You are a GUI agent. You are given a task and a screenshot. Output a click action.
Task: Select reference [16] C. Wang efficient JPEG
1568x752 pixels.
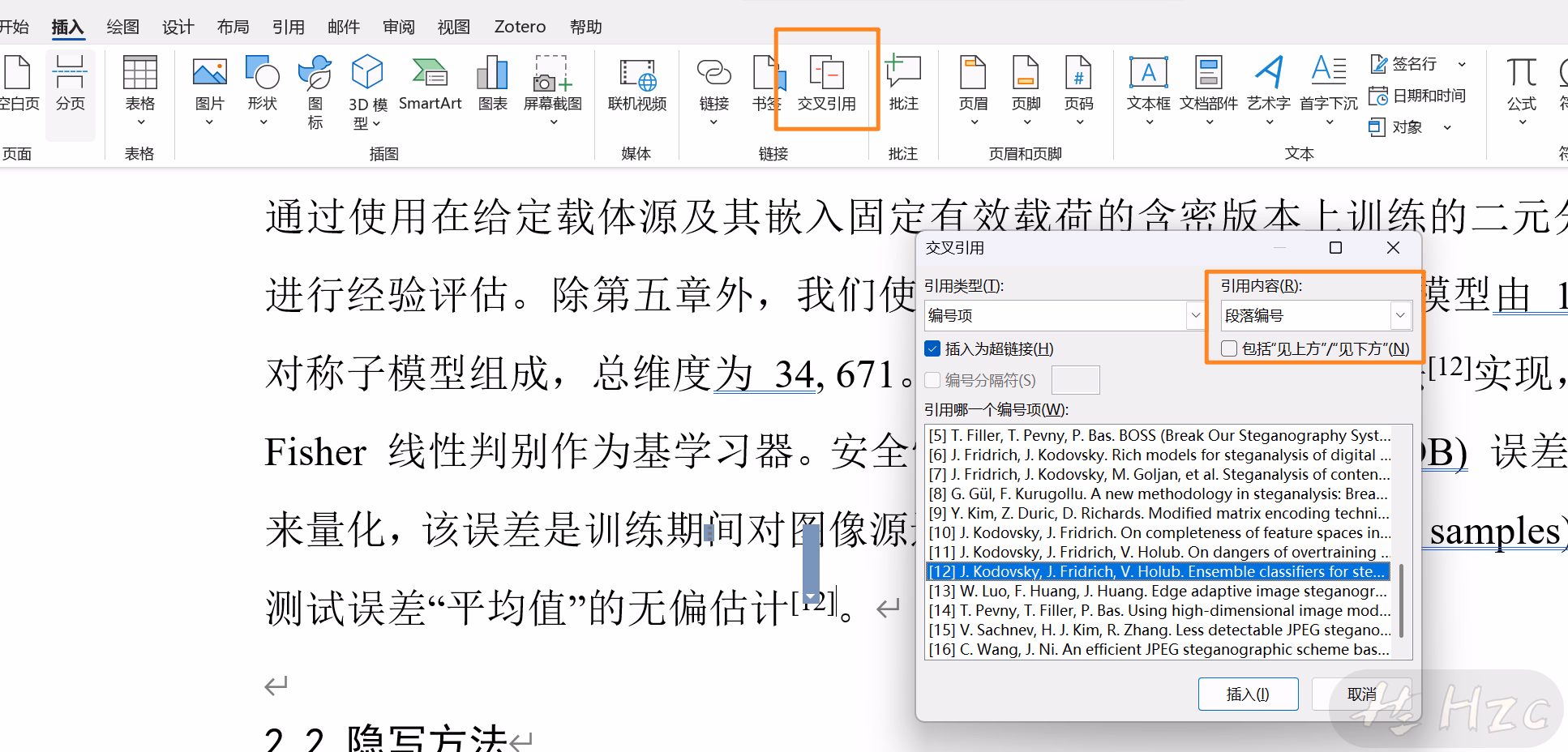pyautogui.click(x=1158, y=649)
